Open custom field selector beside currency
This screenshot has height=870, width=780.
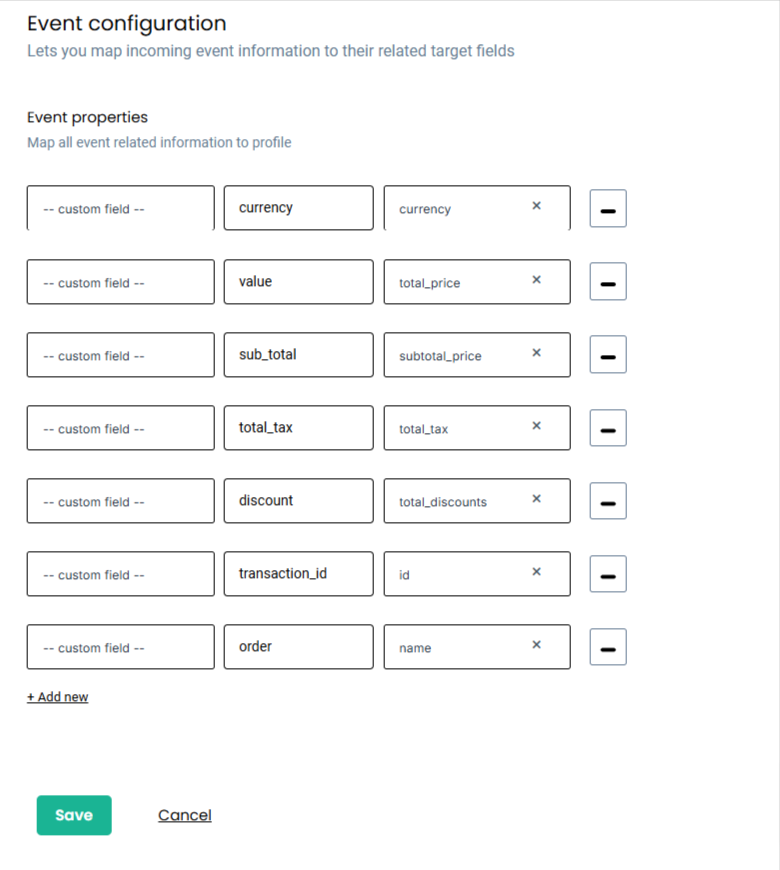(120, 208)
